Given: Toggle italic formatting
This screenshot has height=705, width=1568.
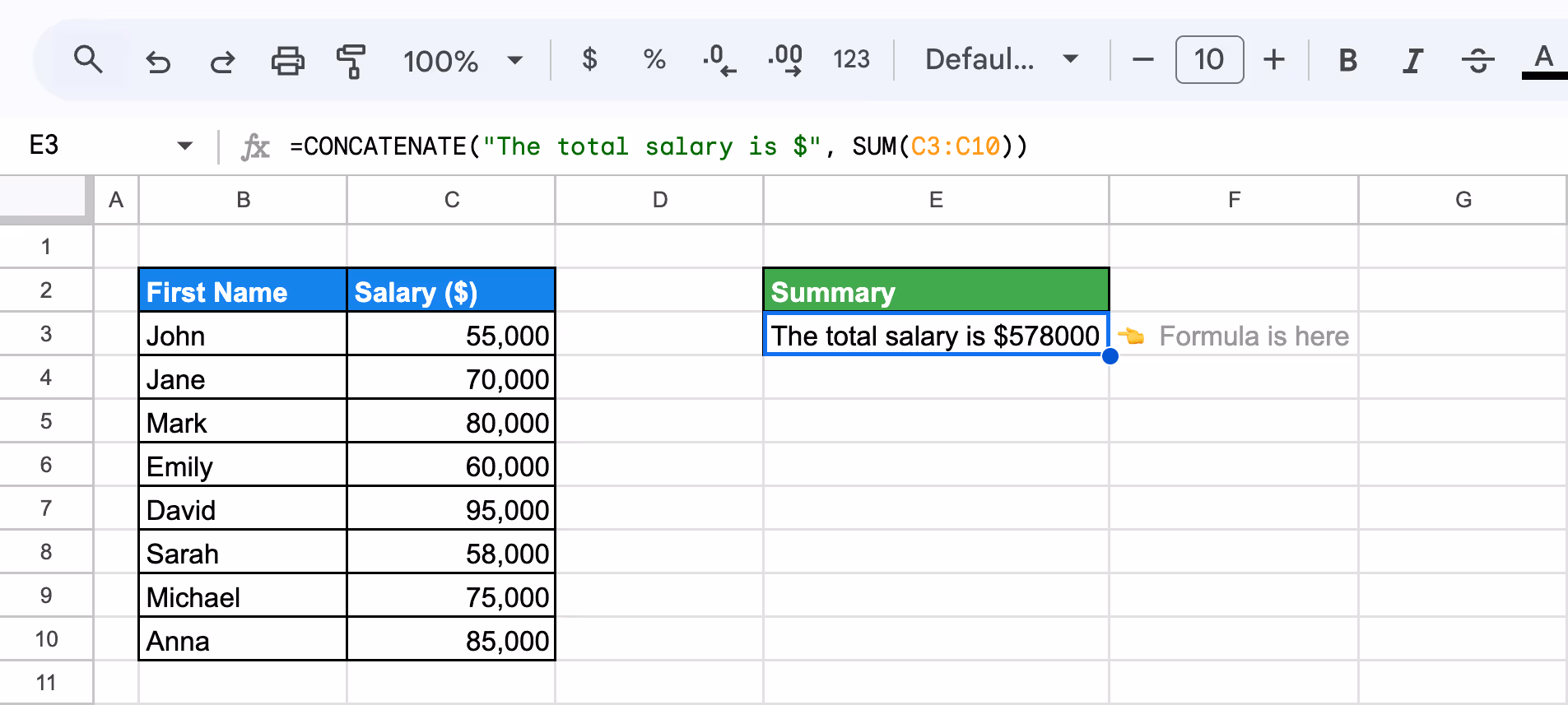Looking at the screenshot, I should coord(1412,60).
